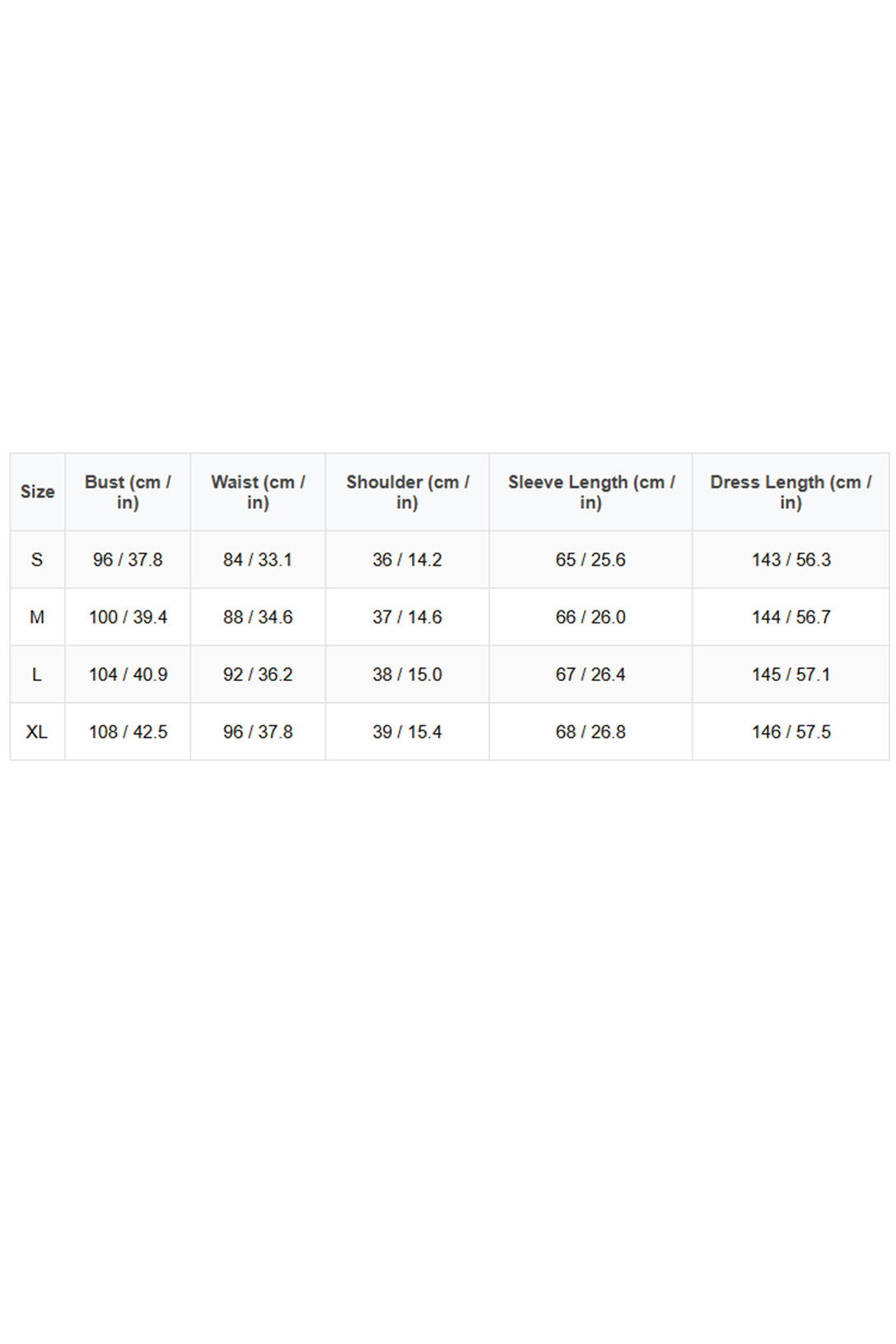Click the Waist (cm / in) header

tap(258, 492)
